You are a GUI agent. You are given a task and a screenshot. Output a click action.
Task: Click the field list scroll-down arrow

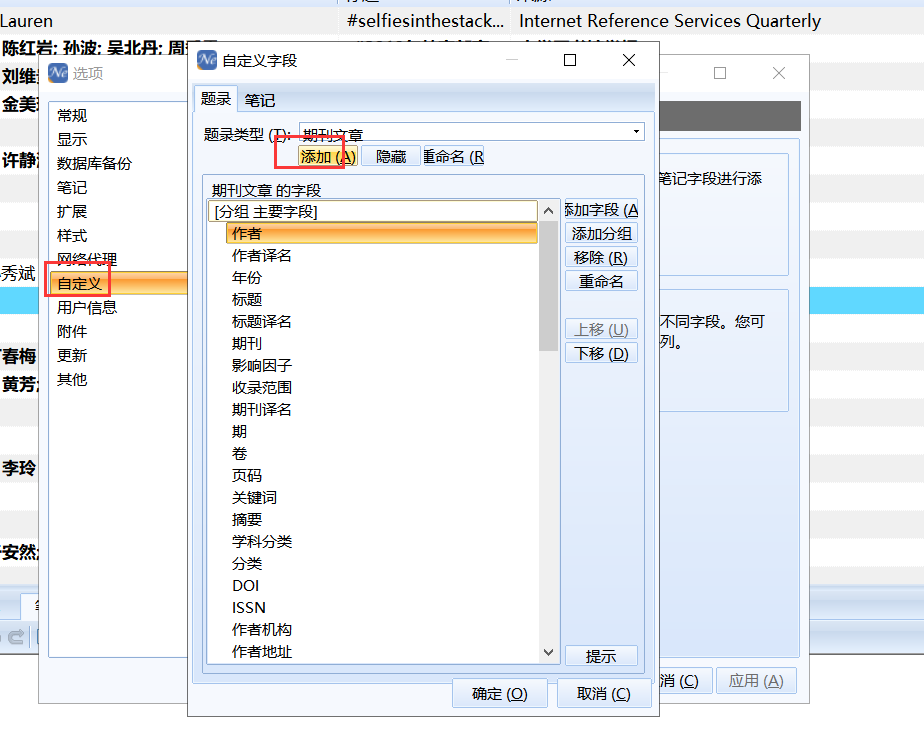click(549, 652)
